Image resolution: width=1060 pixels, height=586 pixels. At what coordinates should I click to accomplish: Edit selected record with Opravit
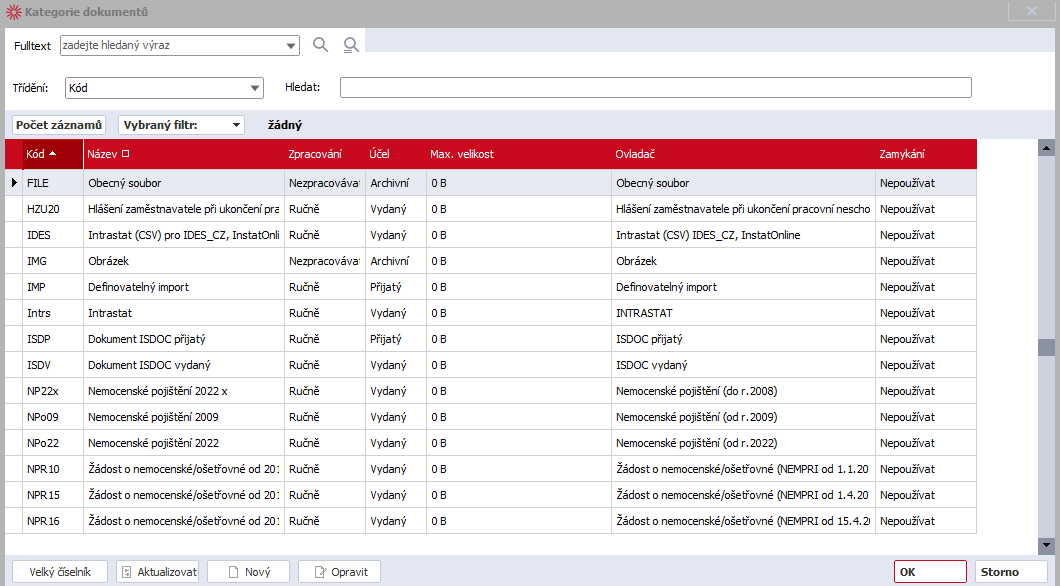(x=339, y=572)
